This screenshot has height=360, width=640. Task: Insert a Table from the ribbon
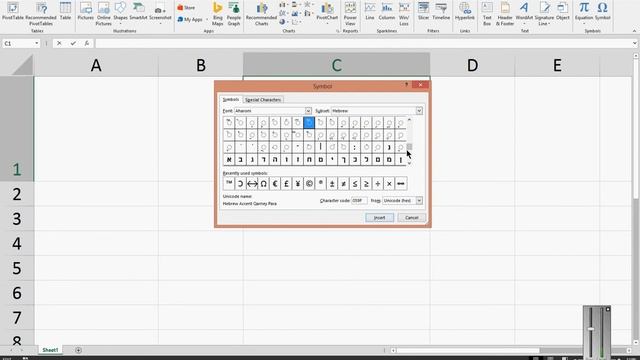pos(65,12)
